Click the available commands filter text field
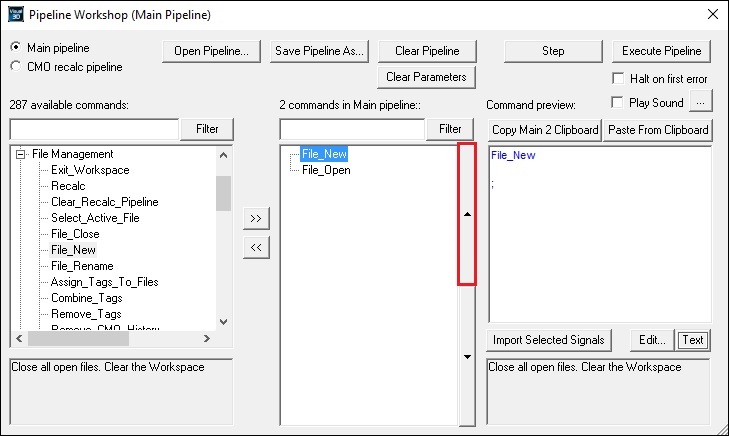This screenshot has width=729, height=436. [94, 129]
